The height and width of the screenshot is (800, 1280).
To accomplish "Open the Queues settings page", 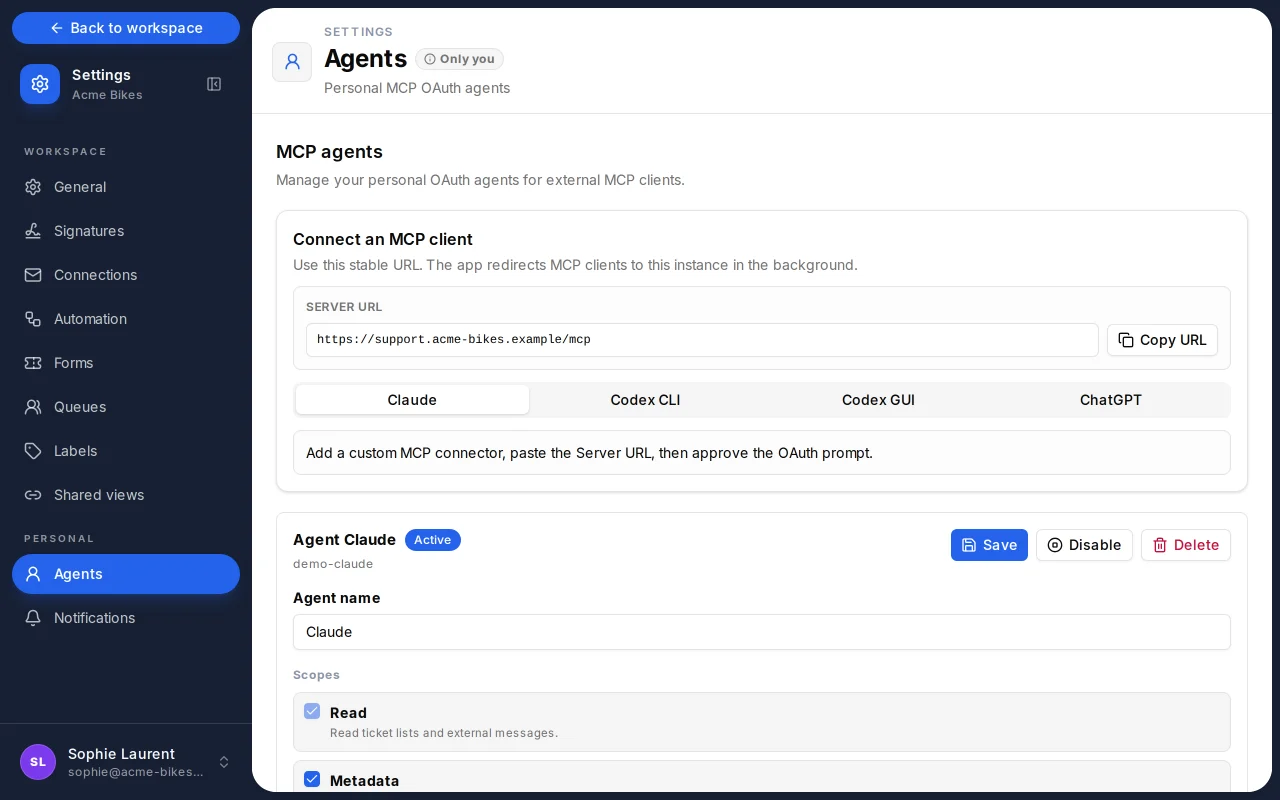I will (126, 407).
